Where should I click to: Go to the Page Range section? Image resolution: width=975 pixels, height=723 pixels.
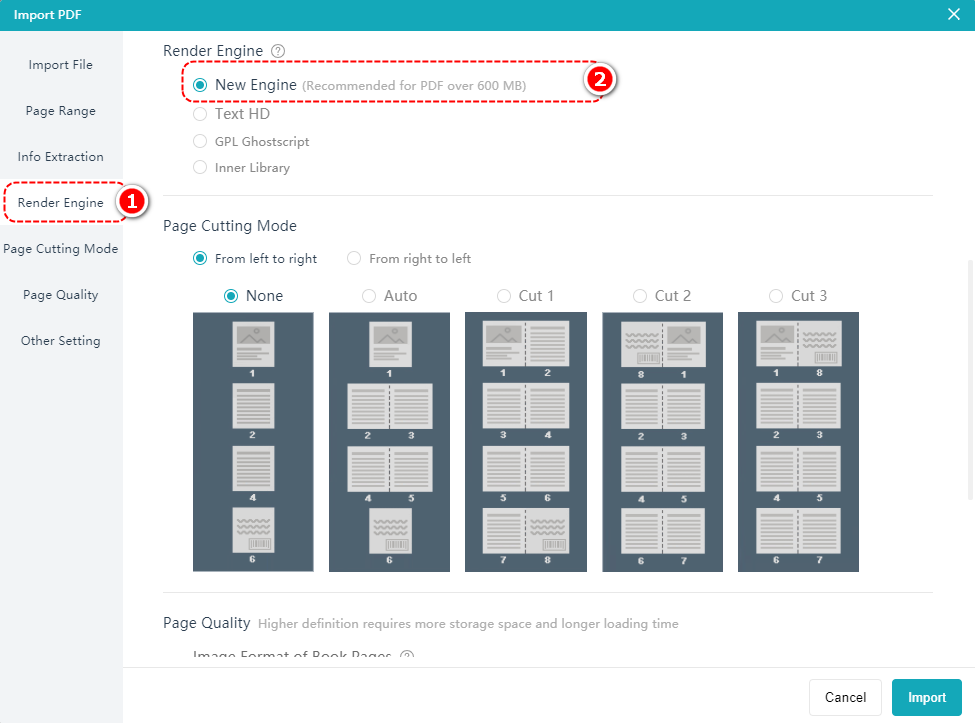(60, 111)
